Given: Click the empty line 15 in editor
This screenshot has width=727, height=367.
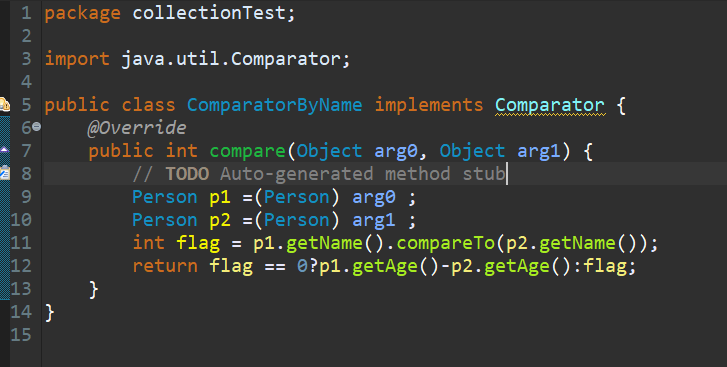Looking at the screenshot, I should pyautogui.click(x=385, y=335).
